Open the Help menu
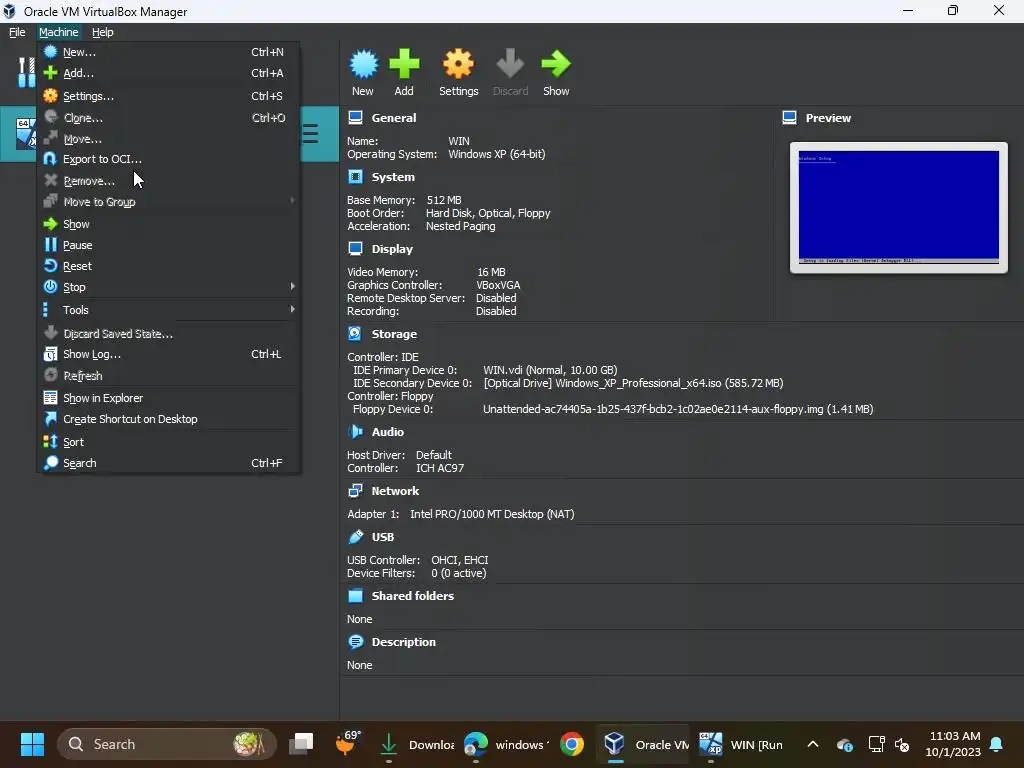Image resolution: width=1024 pixels, height=768 pixels. click(103, 32)
